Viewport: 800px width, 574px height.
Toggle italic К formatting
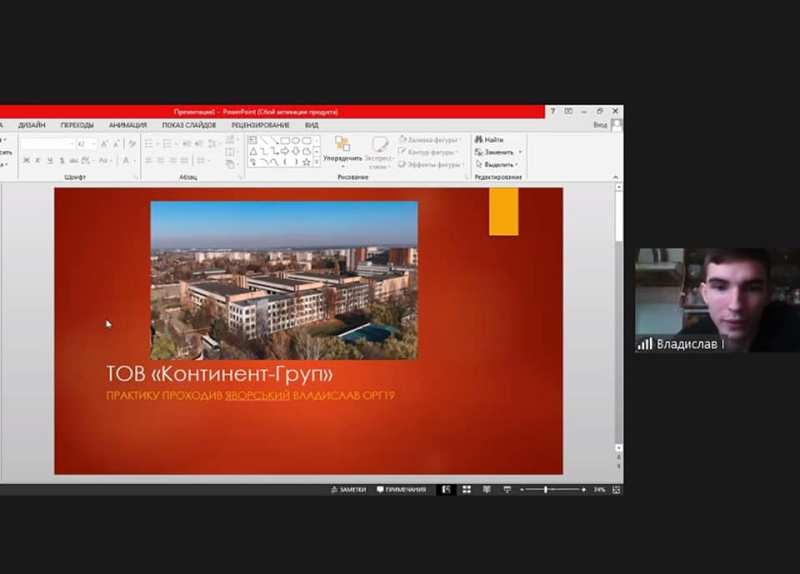click(38, 161)
